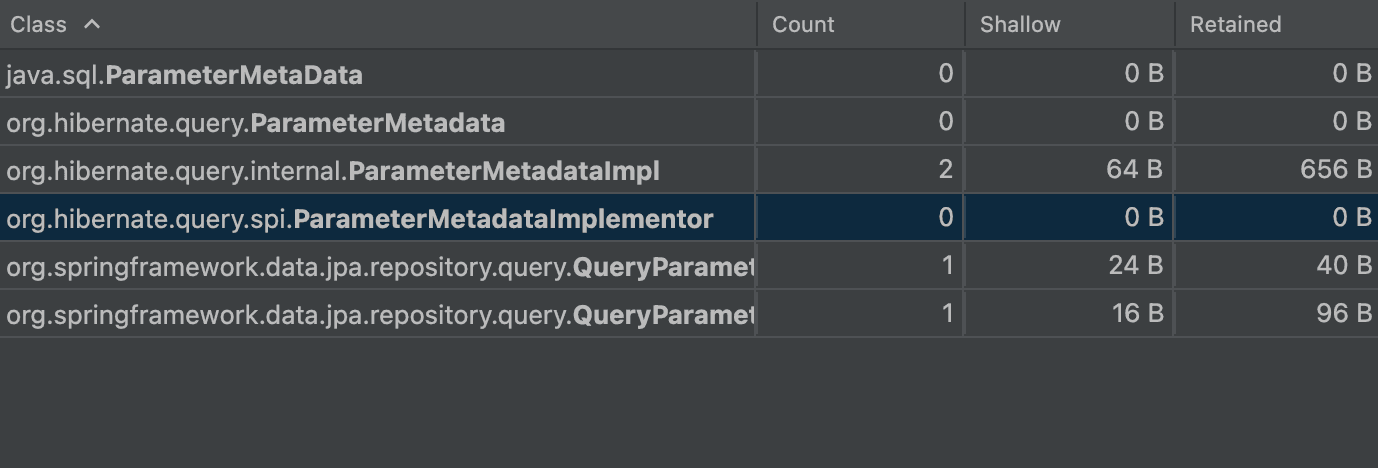This screenshot has height=468, width=1378.
Task: Click the divider between Class and Count headers
Action: pyautogui.click(x=757, y=24)
